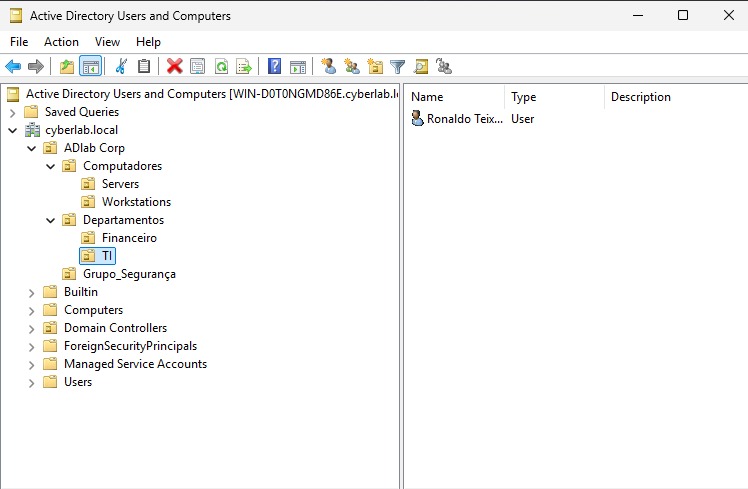Image resolution: width=748 pixels, height=489 pixels.
Task: Open the Action menu
Action: [x=61, y=42]
